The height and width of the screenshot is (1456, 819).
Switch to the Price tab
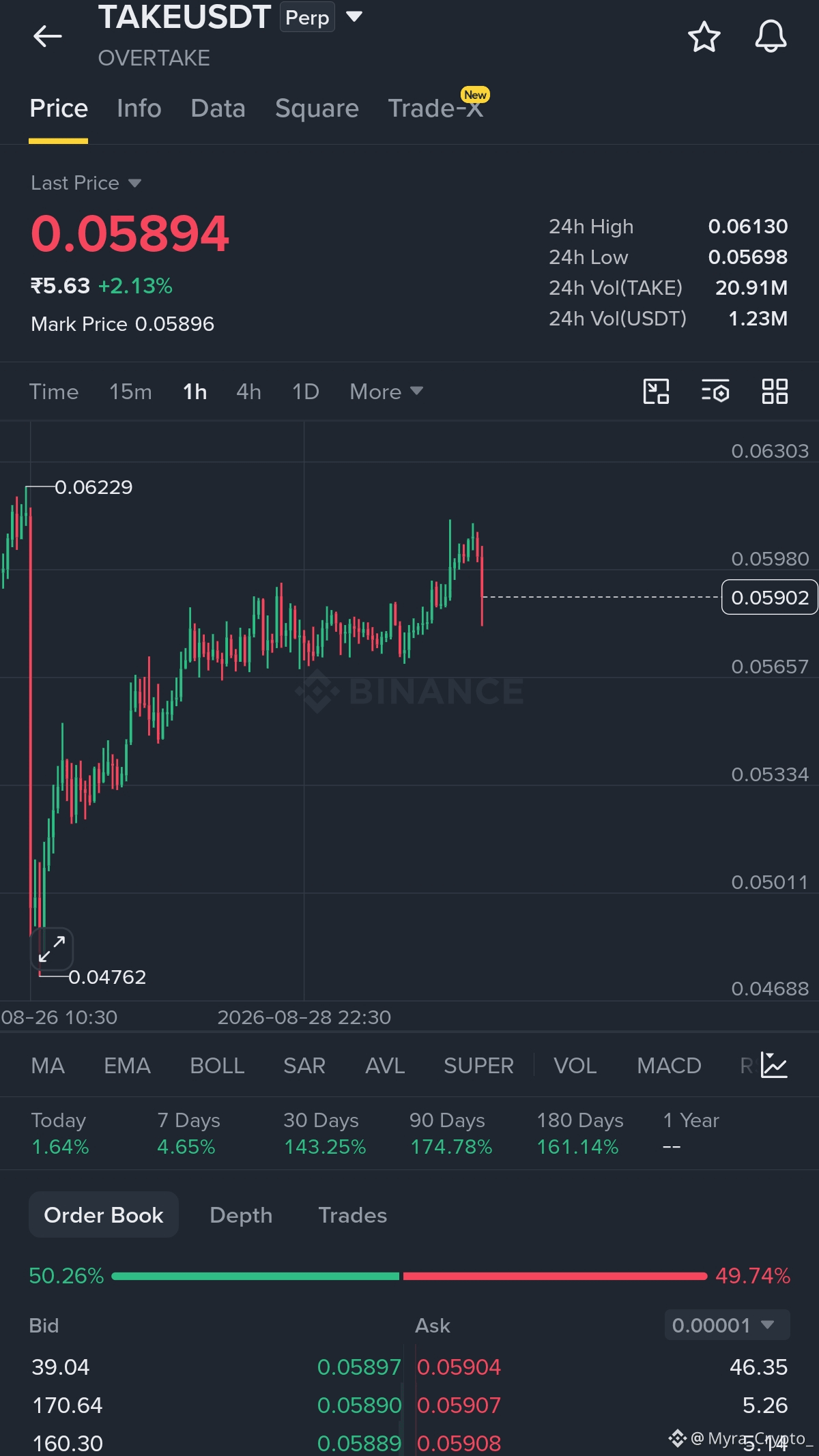pyautogui.click(x=59, y=108)
